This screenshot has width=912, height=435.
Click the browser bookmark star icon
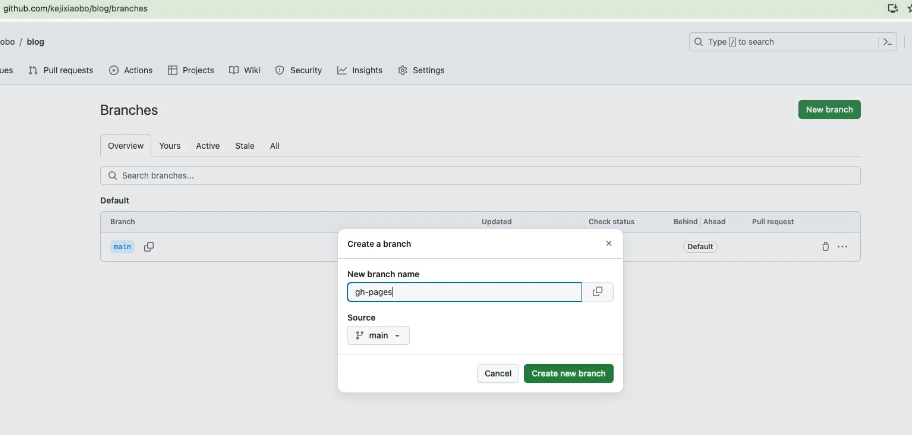click(x=909, y=8)
